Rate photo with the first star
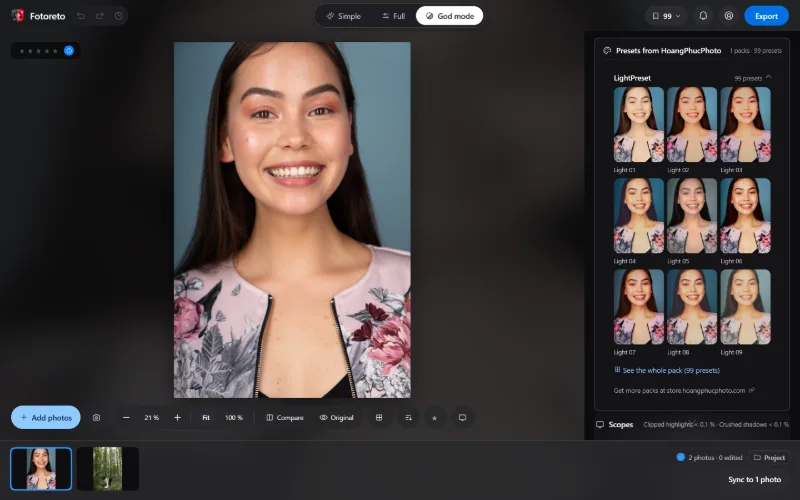800x500 pixels. point(21,51)
